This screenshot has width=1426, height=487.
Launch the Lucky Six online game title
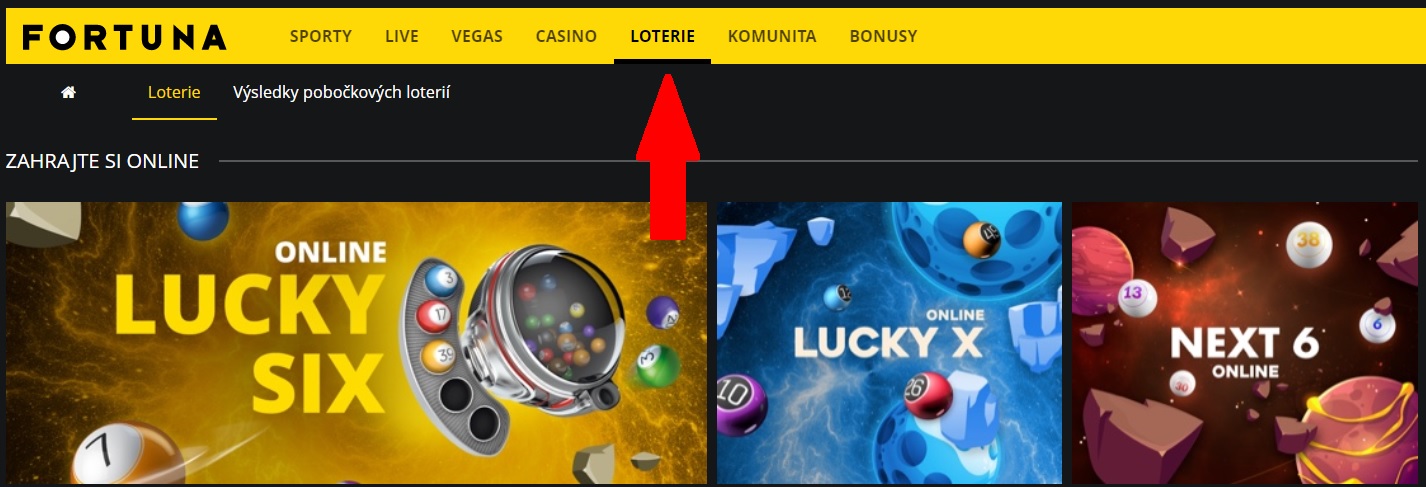250,330
